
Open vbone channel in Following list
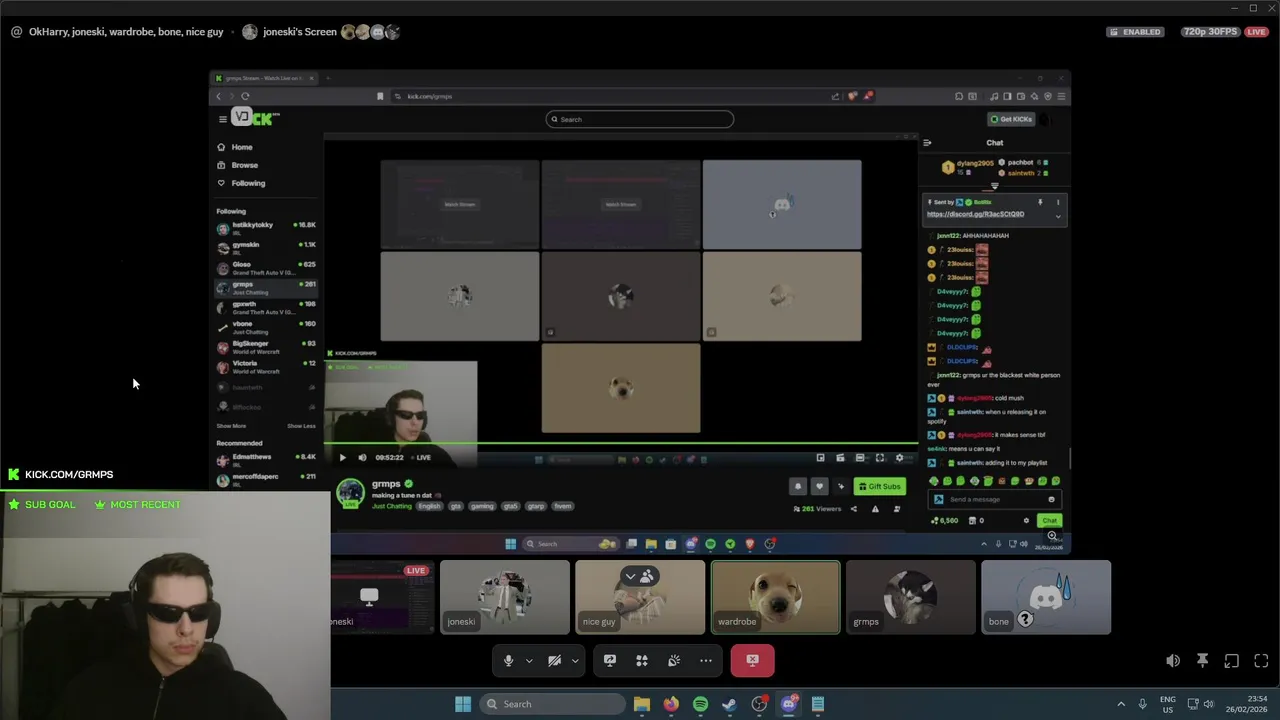coord(266,327)
